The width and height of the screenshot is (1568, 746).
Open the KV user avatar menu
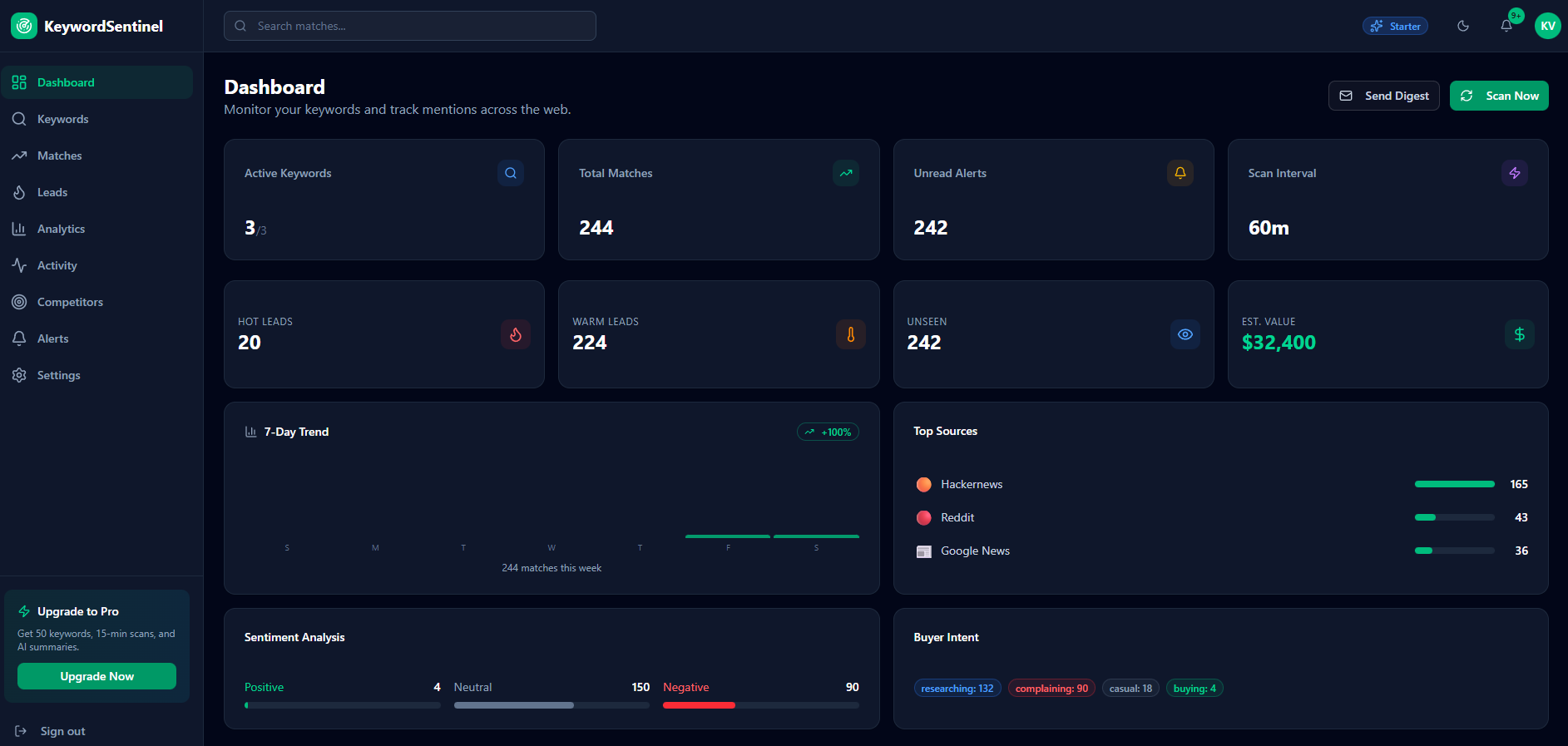pyautogui.click(x=1548, y=26)
